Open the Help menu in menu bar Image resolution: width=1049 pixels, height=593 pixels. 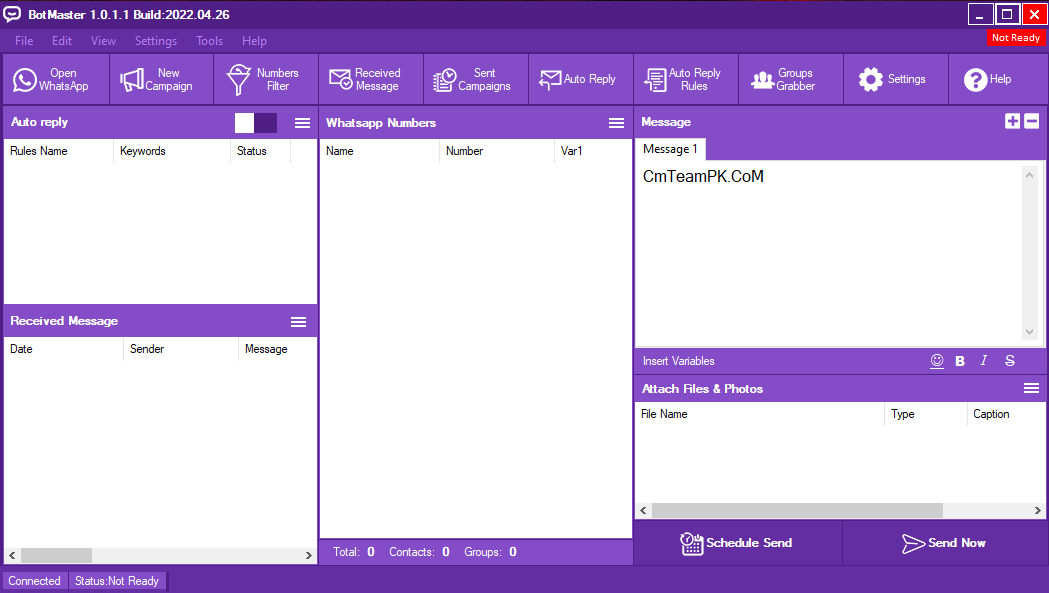(254, 41)
